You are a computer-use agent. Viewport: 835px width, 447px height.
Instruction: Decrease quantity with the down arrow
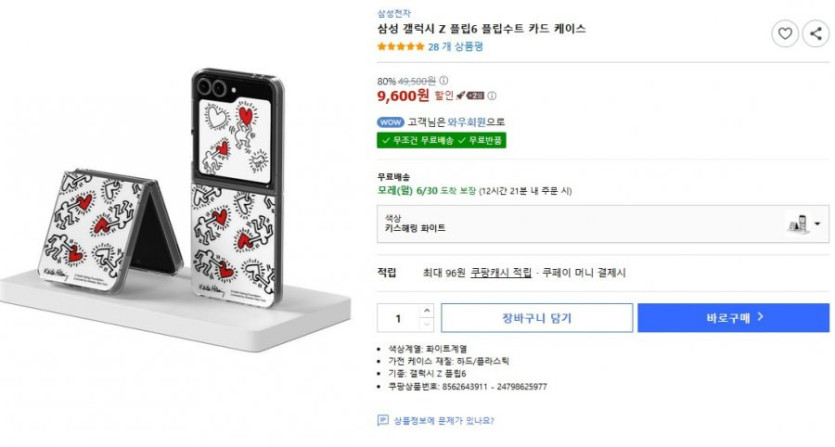(426, 324)
